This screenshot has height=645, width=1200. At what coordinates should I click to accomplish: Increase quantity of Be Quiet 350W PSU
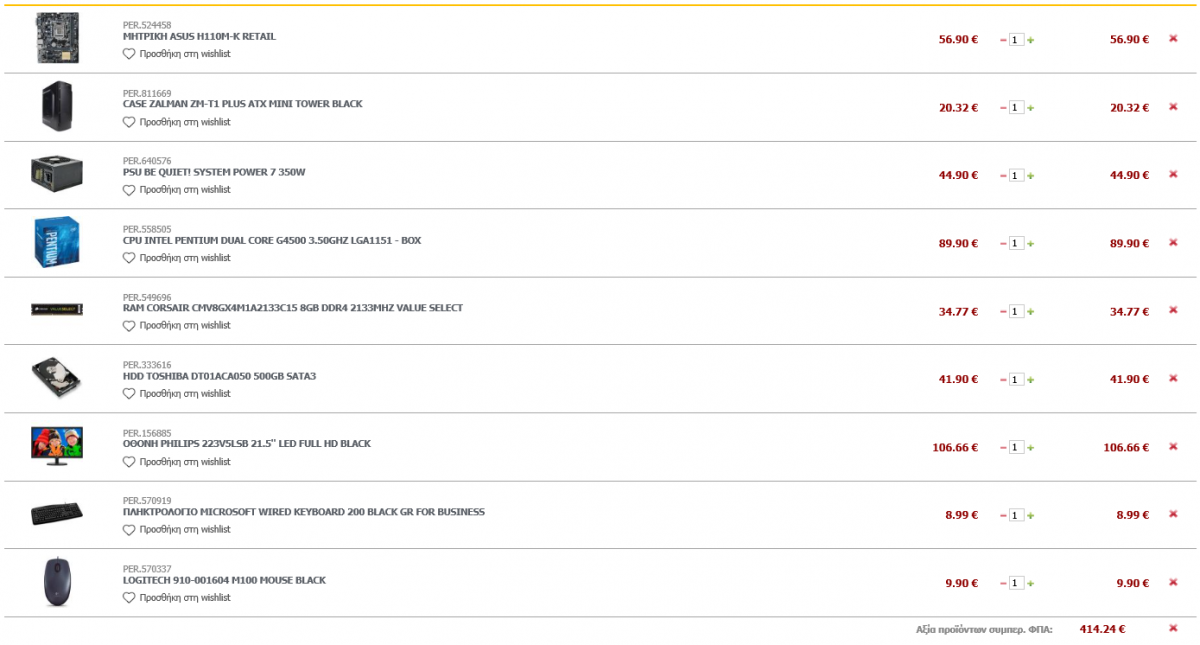tap(1031, 176)
